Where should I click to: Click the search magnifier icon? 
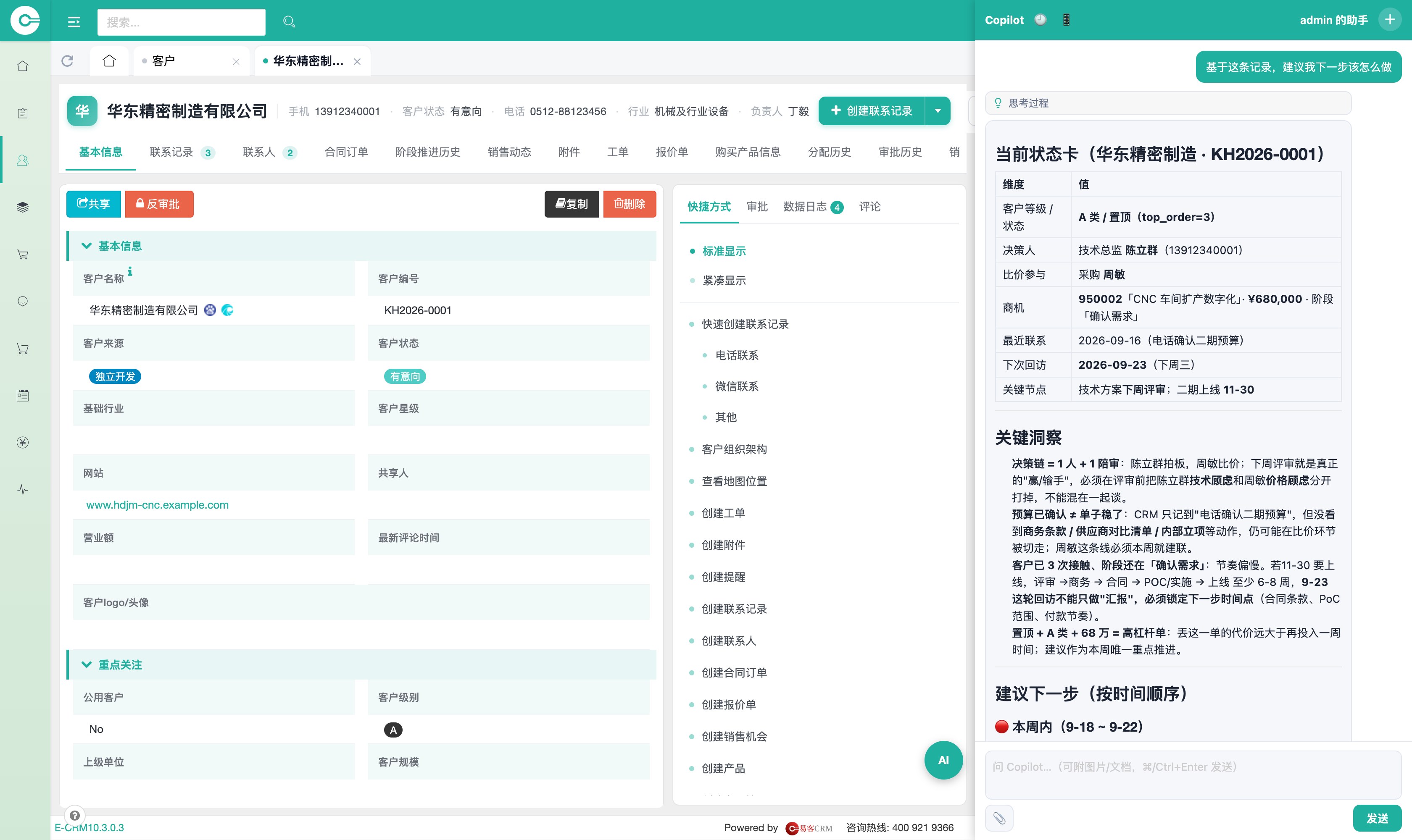(289, 21)
